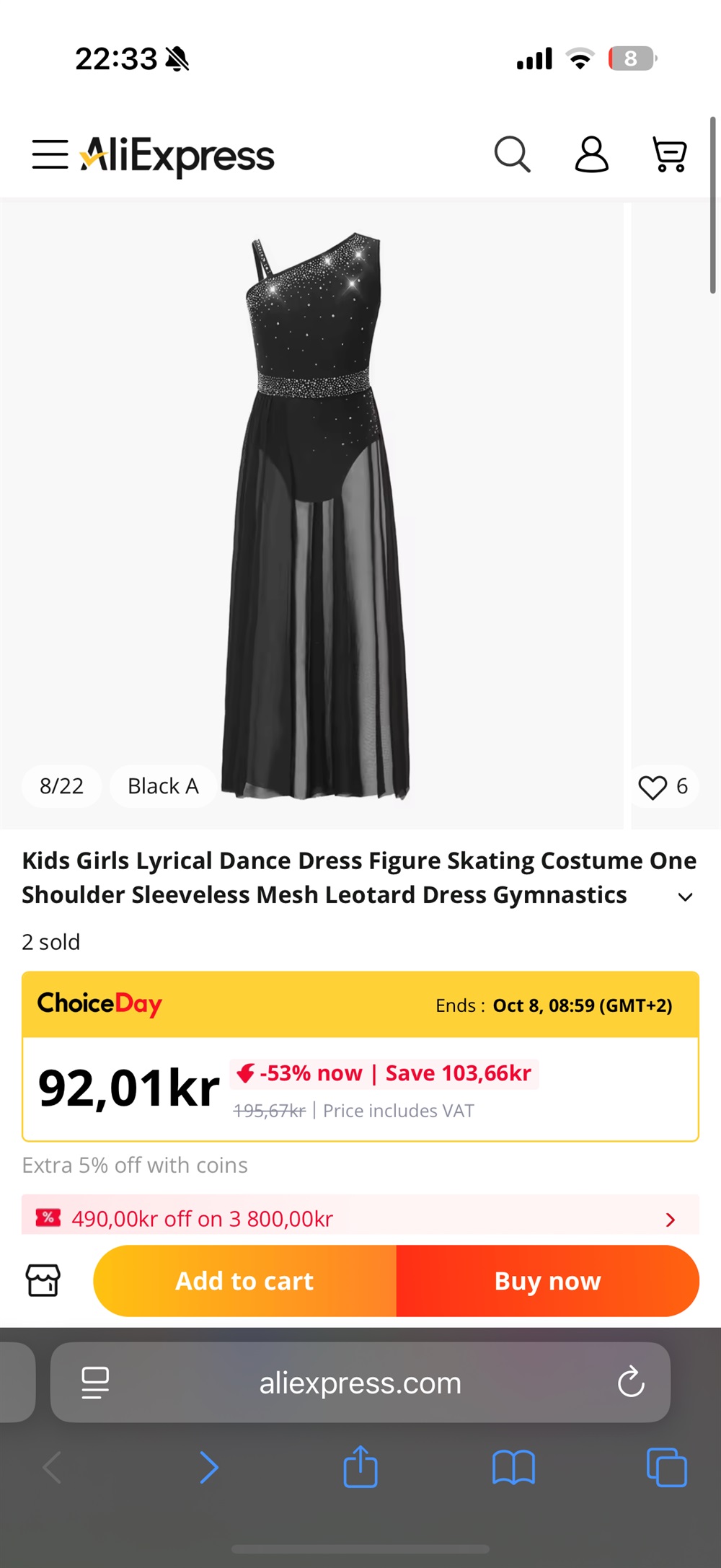Open the account profile icon
This screenshot has height=1568, width=721.
pos(591,154)
